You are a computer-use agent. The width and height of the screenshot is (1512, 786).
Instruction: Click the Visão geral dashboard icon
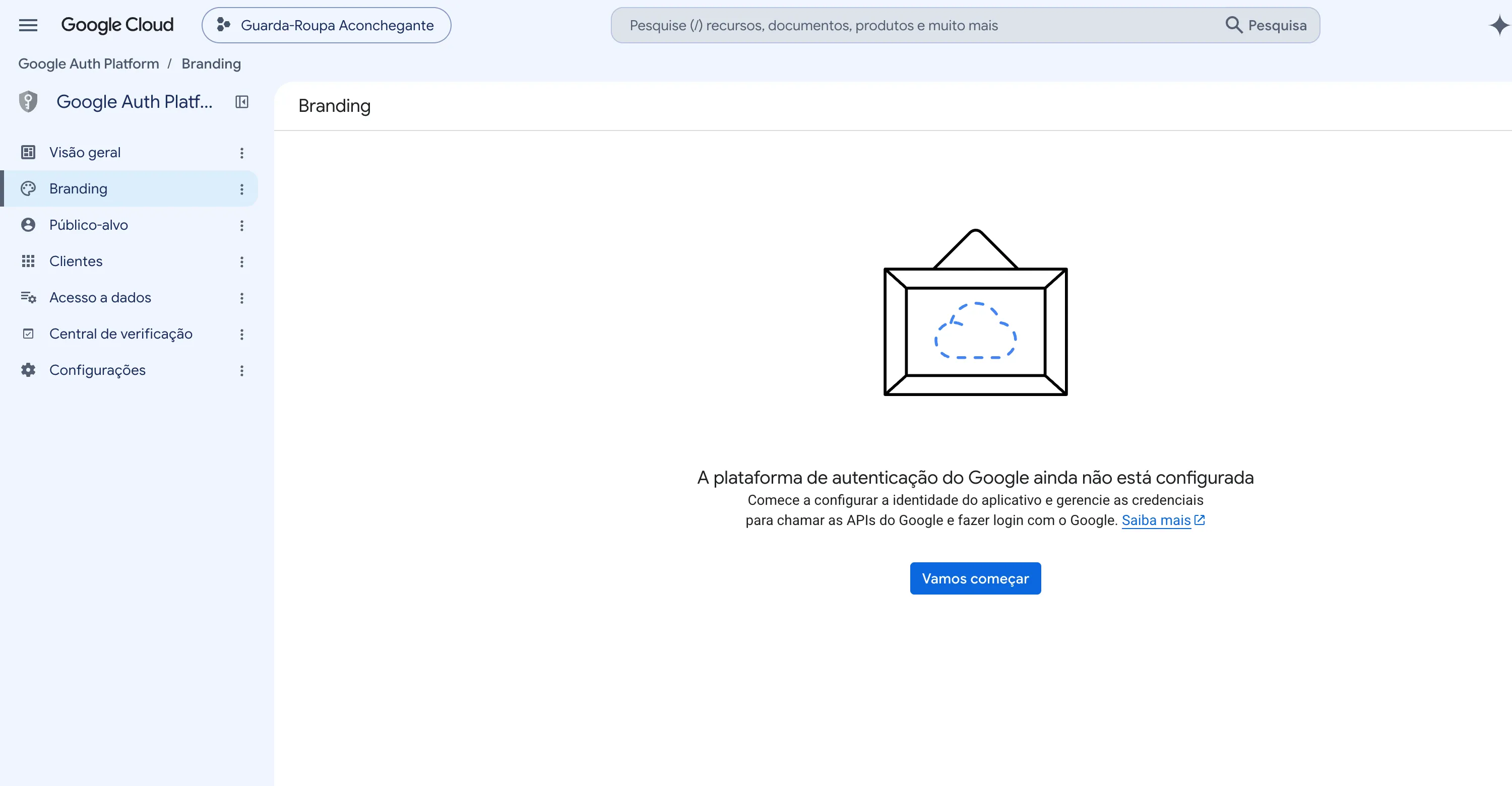pyautogui.click(x=28, y=153)
